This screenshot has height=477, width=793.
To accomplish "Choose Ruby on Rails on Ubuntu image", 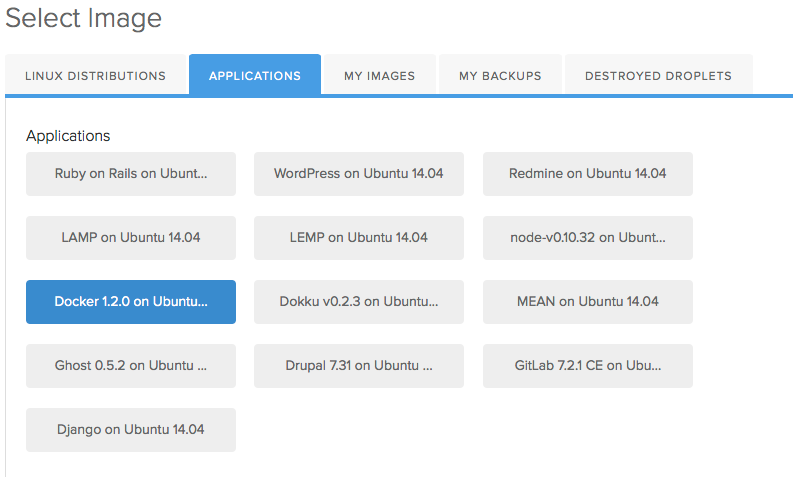I will click(x=131, y=174).
